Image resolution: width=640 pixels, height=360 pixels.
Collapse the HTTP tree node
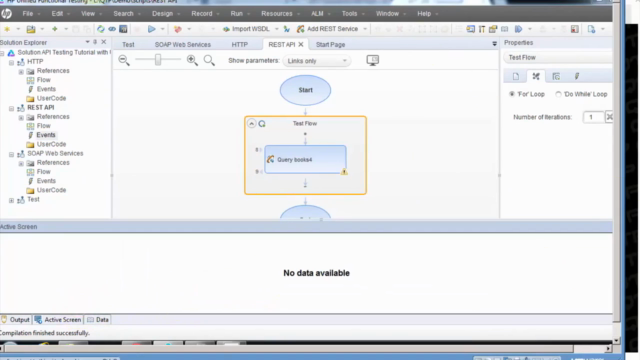pos(11,62)
